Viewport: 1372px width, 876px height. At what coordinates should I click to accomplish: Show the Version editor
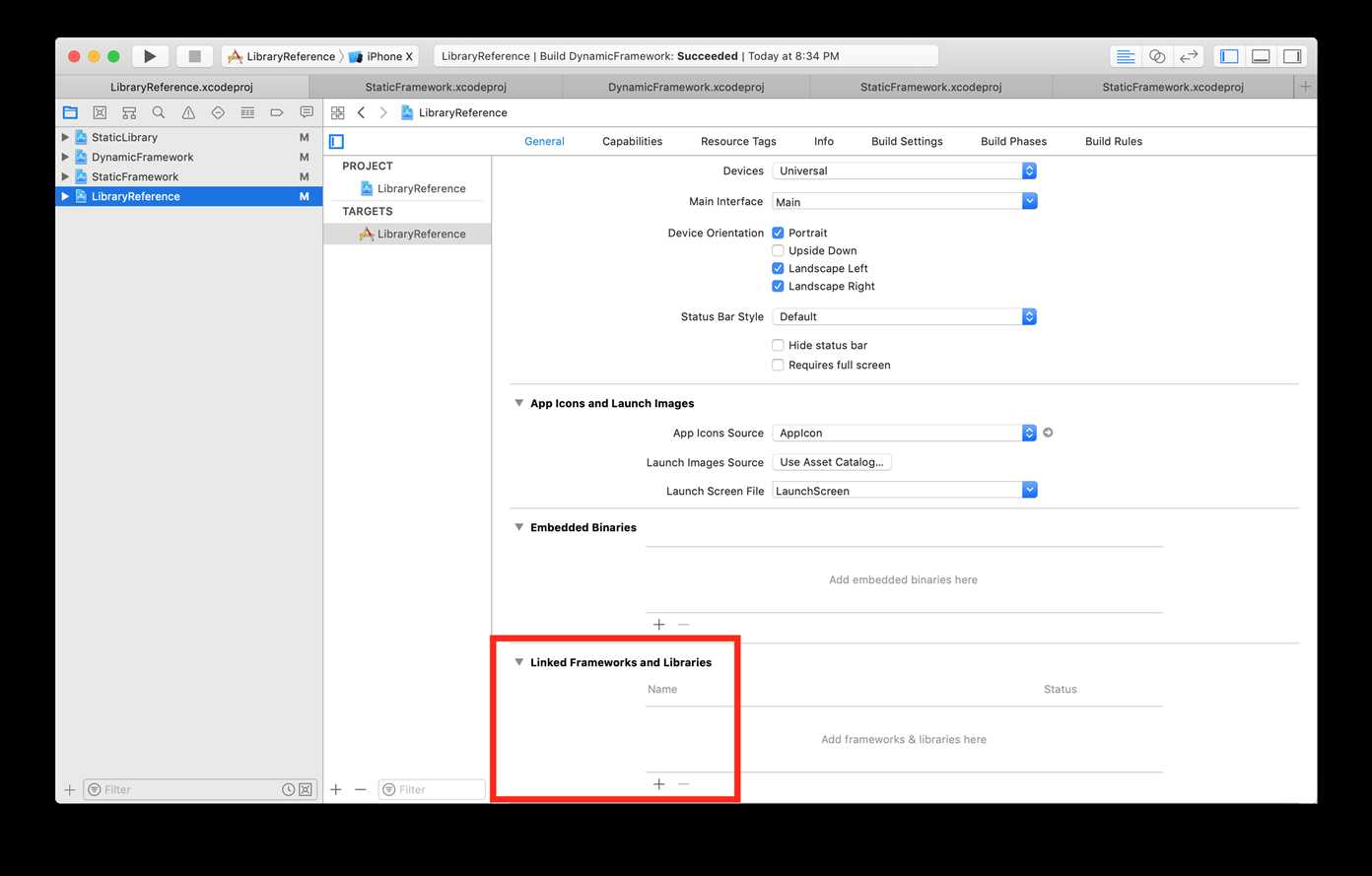(1189, 56)
